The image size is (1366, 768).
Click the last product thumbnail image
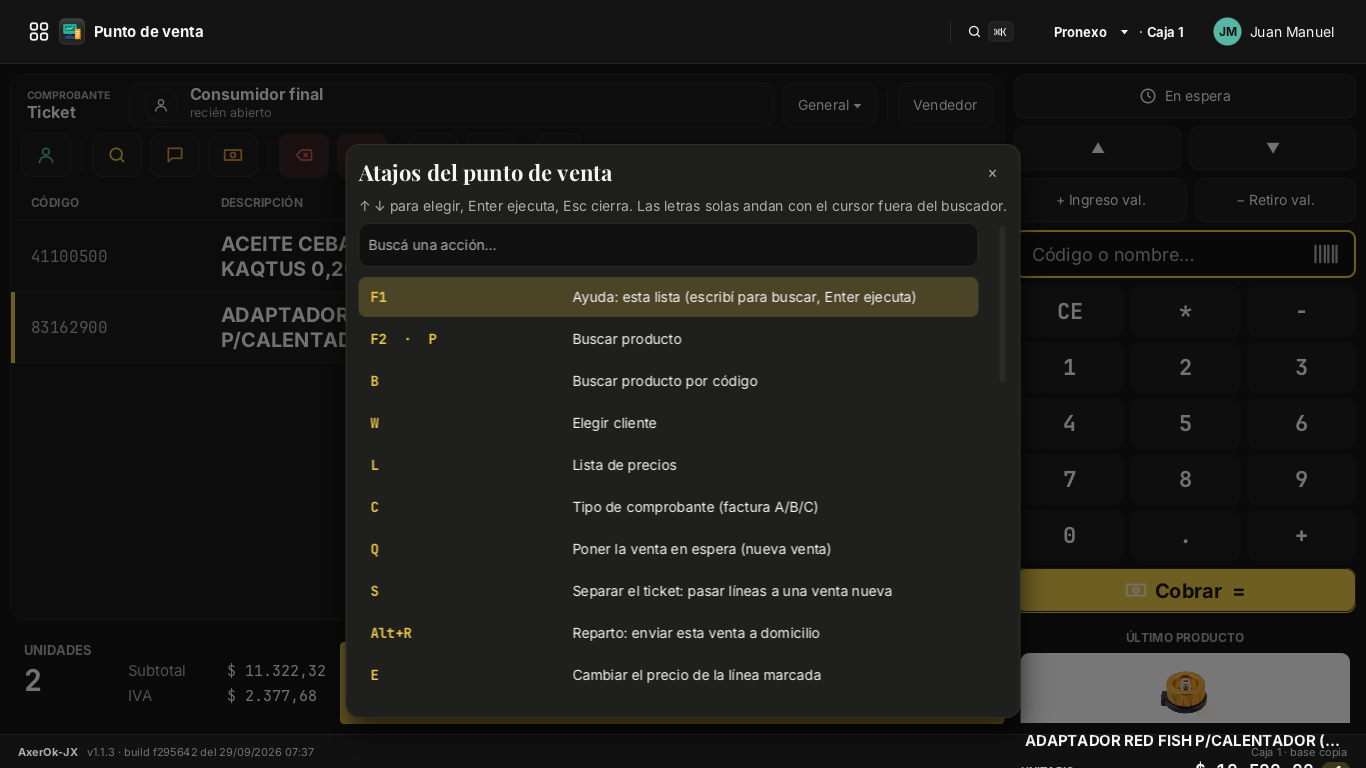pyautogui.click(x=1185, y=688)
